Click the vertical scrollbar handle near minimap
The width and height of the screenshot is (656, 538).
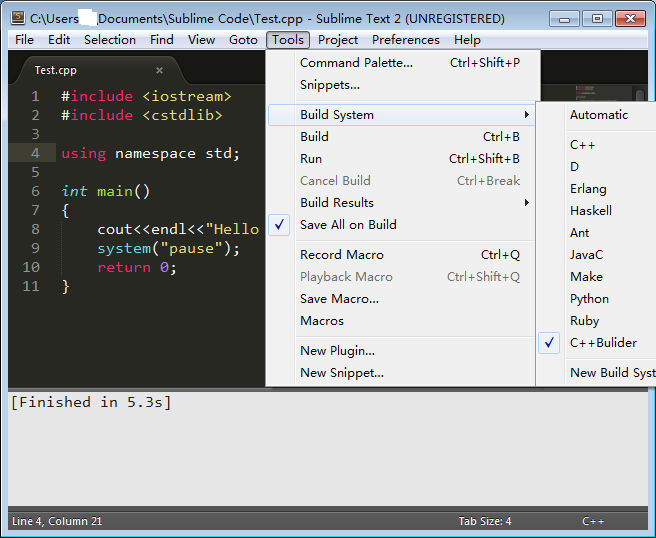(x=640, y=95)
